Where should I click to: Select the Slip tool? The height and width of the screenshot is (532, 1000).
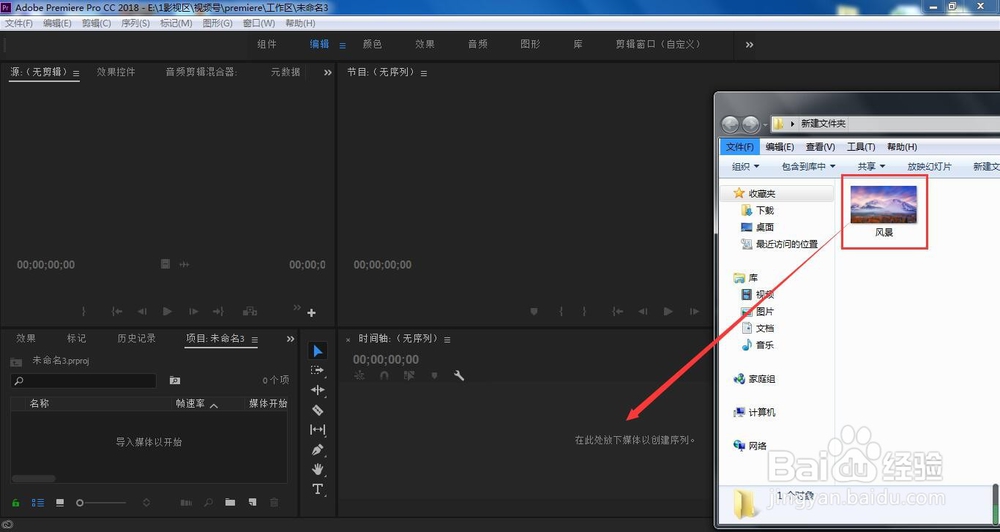point(318,429)
